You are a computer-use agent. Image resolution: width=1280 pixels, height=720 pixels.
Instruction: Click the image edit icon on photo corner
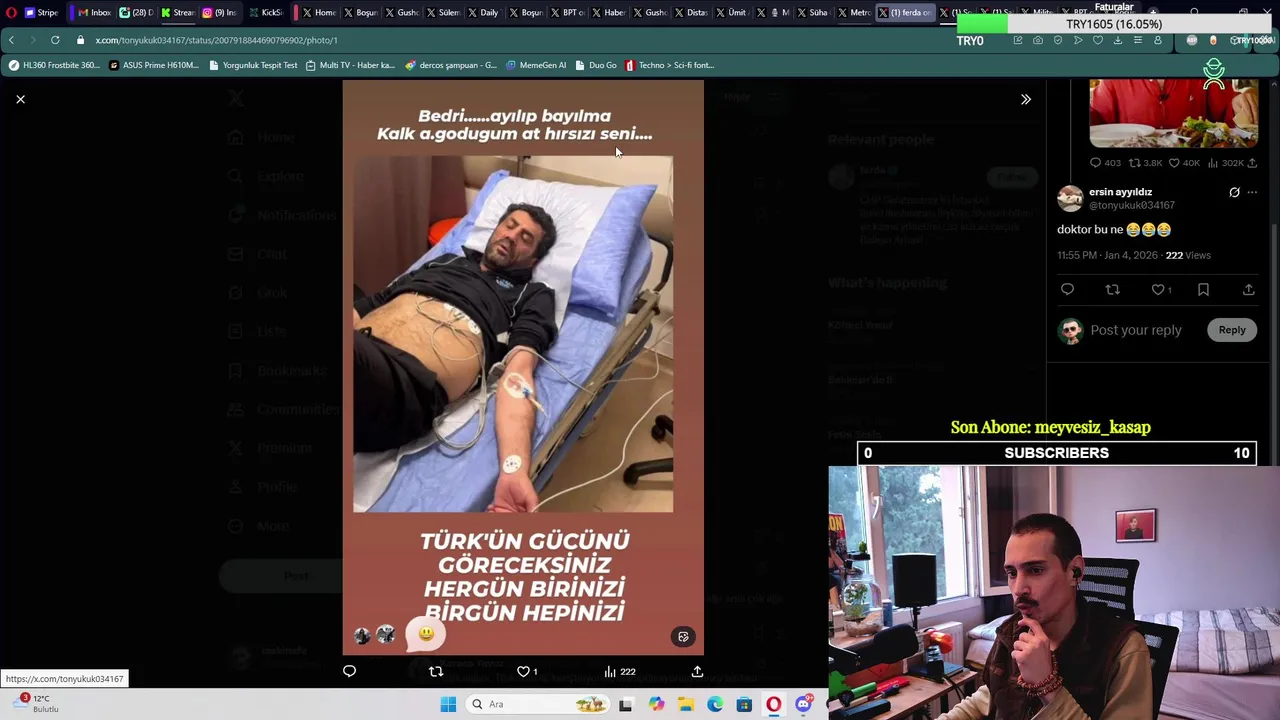point(683,637)
